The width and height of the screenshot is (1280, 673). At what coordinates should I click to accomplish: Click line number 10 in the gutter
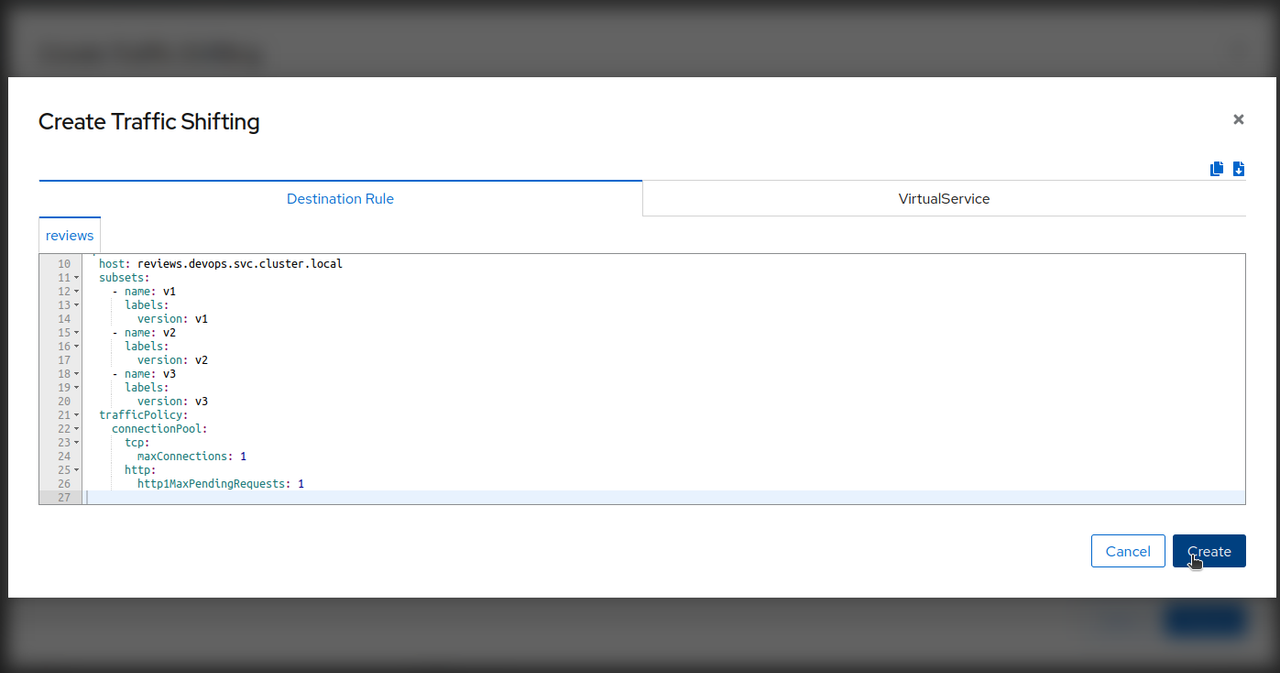point(64,264)
